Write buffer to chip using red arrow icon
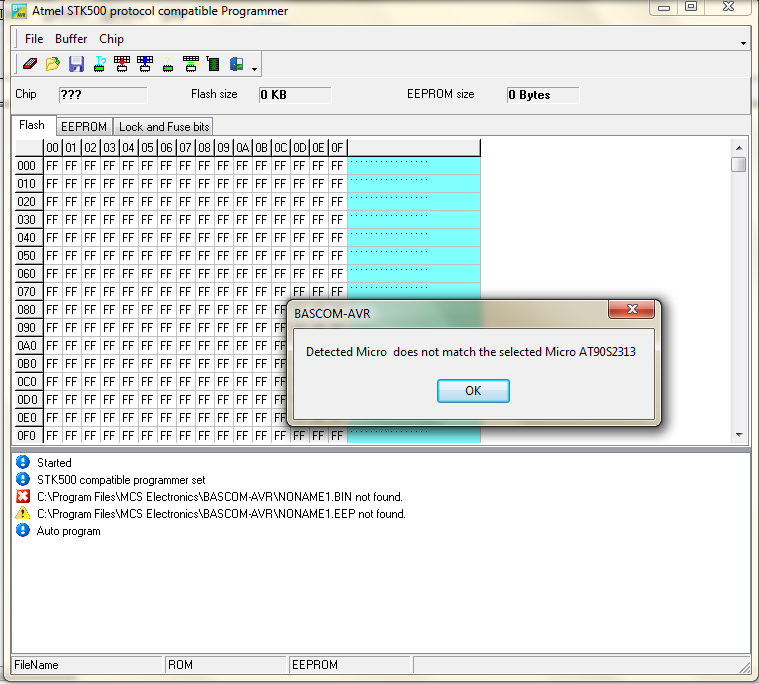Image resolution: width=759 pixels, height=684 pixels. click(x=122, y=64)
